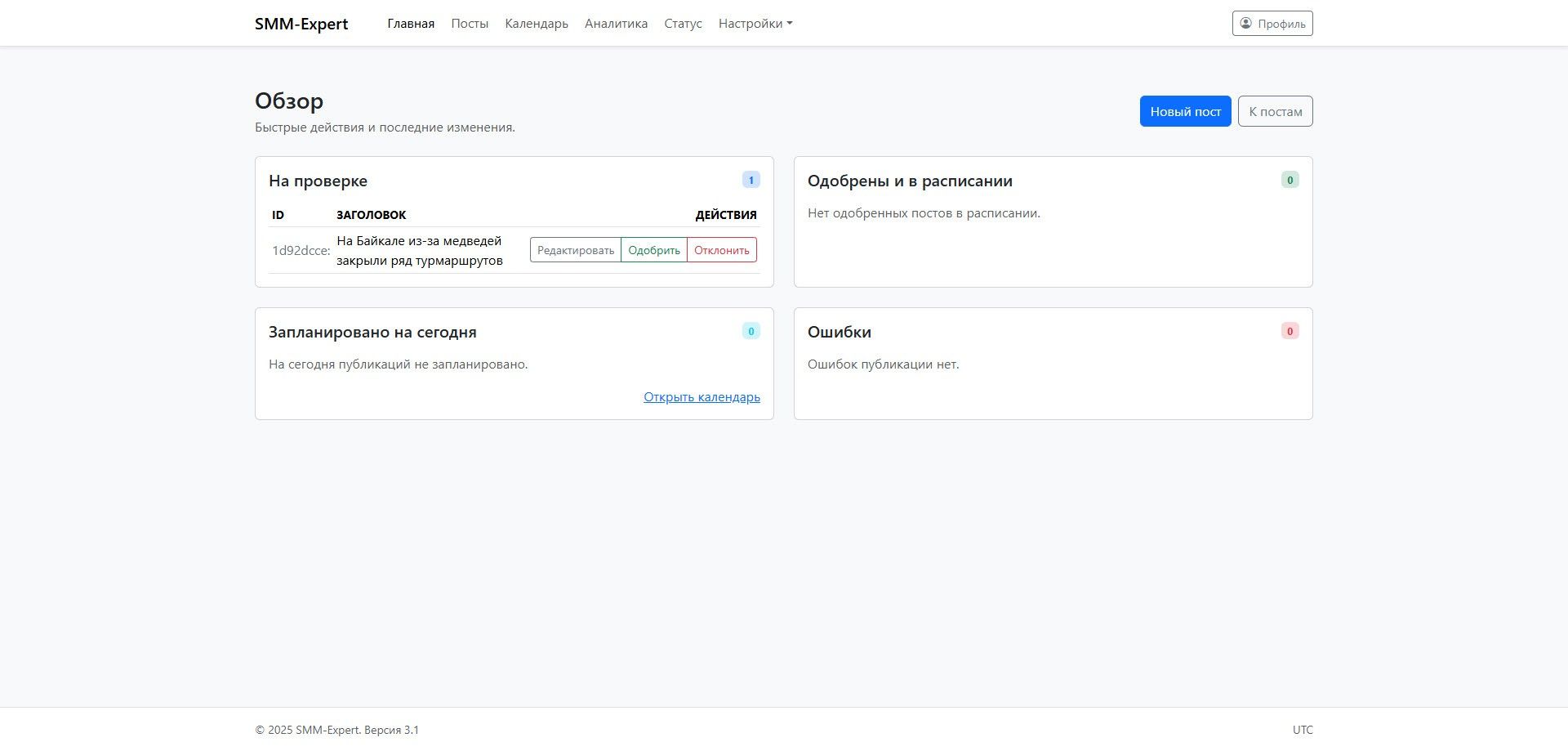Click the К постам button
The image size is (1568, 751).
[1275, 111]
